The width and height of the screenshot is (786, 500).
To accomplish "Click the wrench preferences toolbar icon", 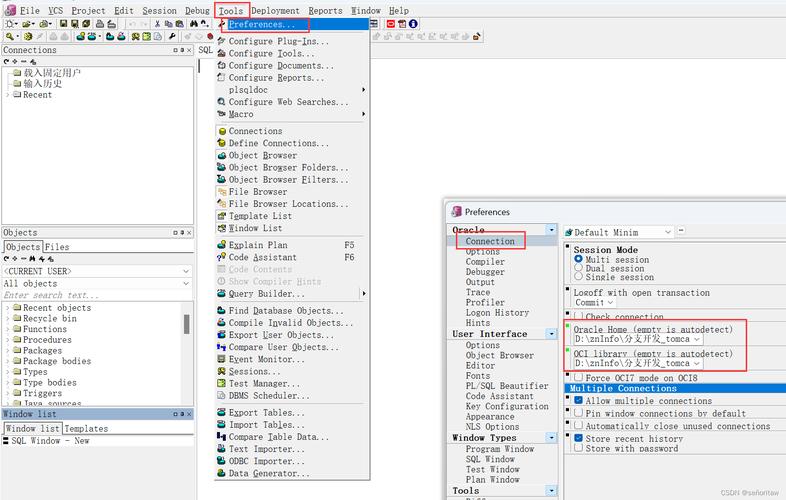I will click(172, 36).
